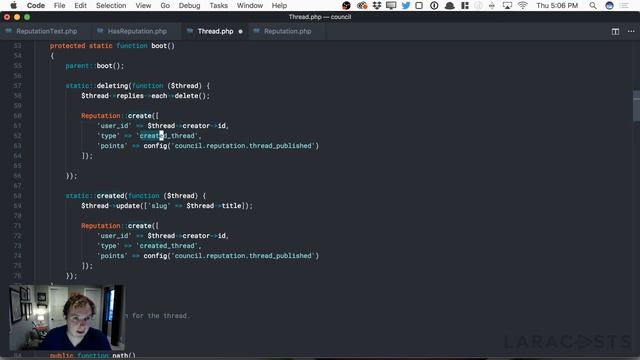Click the clock showing Thu 5:06 PM

(557, 5)
